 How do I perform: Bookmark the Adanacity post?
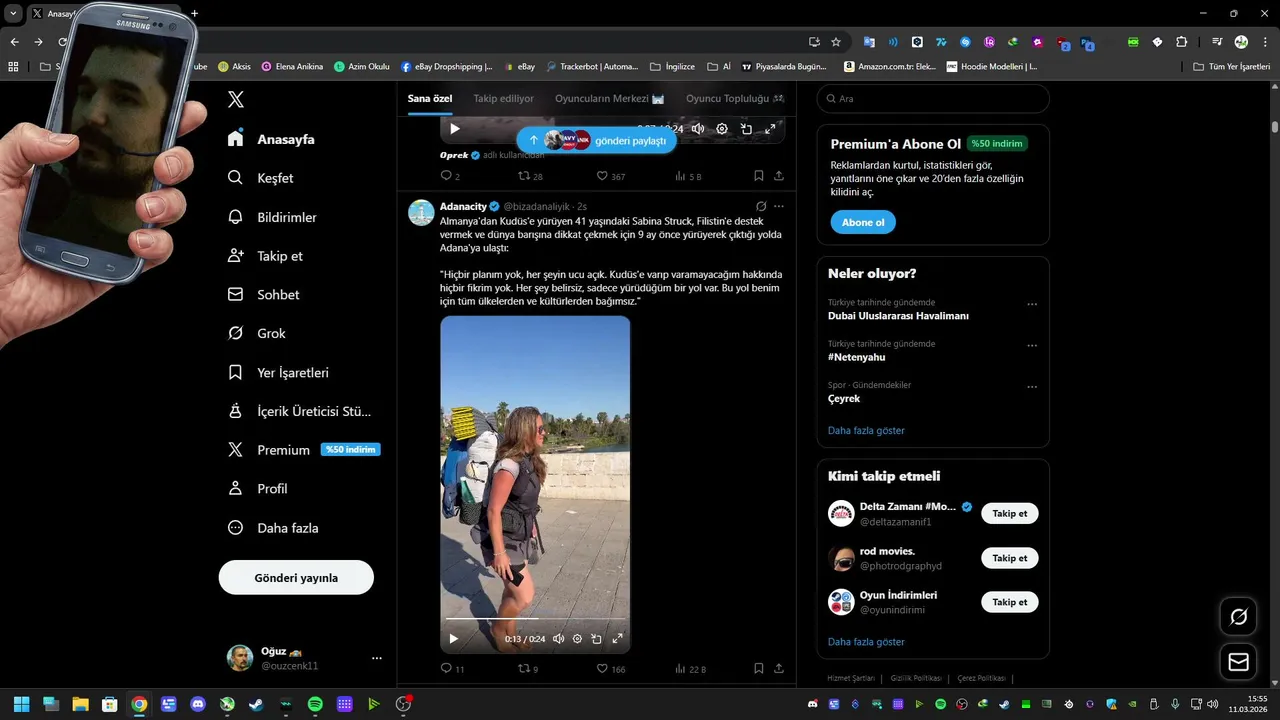758,668
